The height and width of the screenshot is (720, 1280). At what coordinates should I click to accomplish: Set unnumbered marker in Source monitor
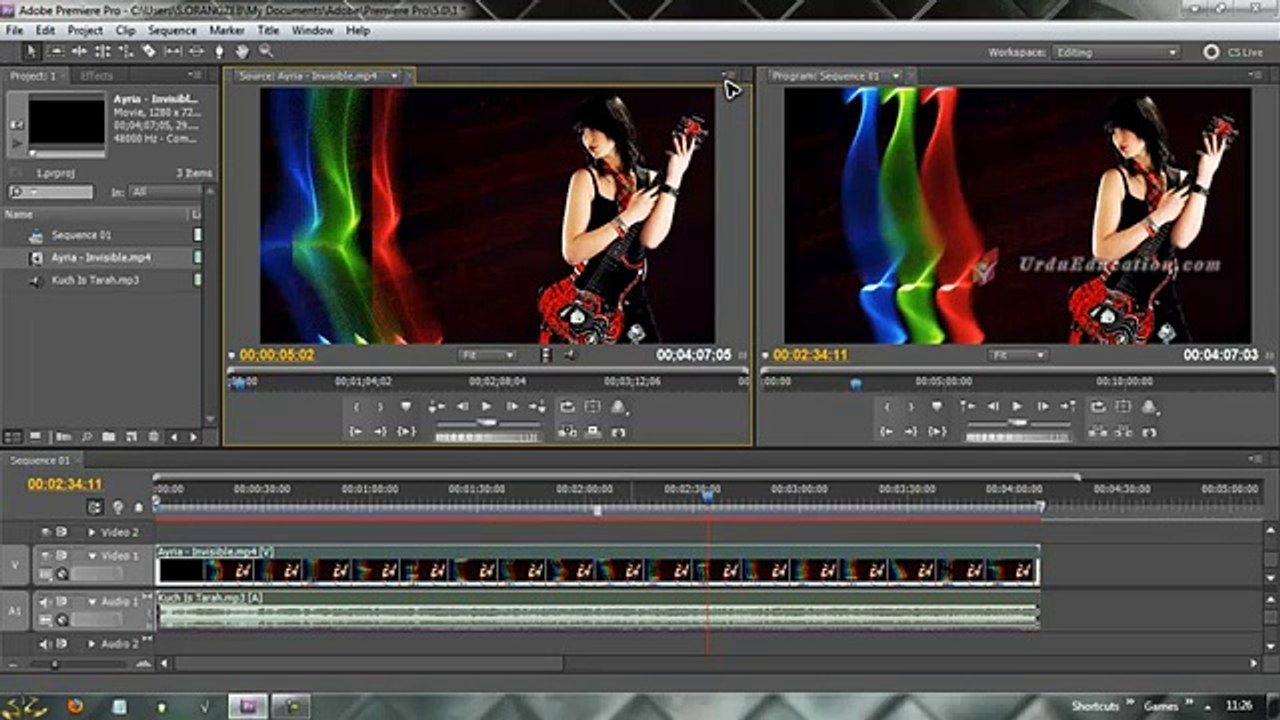pos(406,406)
